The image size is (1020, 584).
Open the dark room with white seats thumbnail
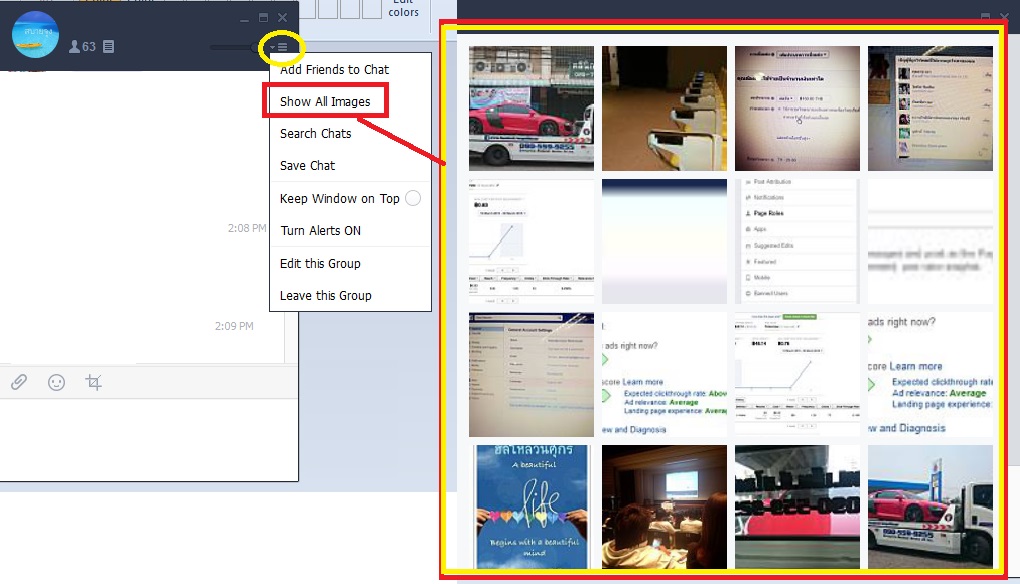[x=664, y=109]
